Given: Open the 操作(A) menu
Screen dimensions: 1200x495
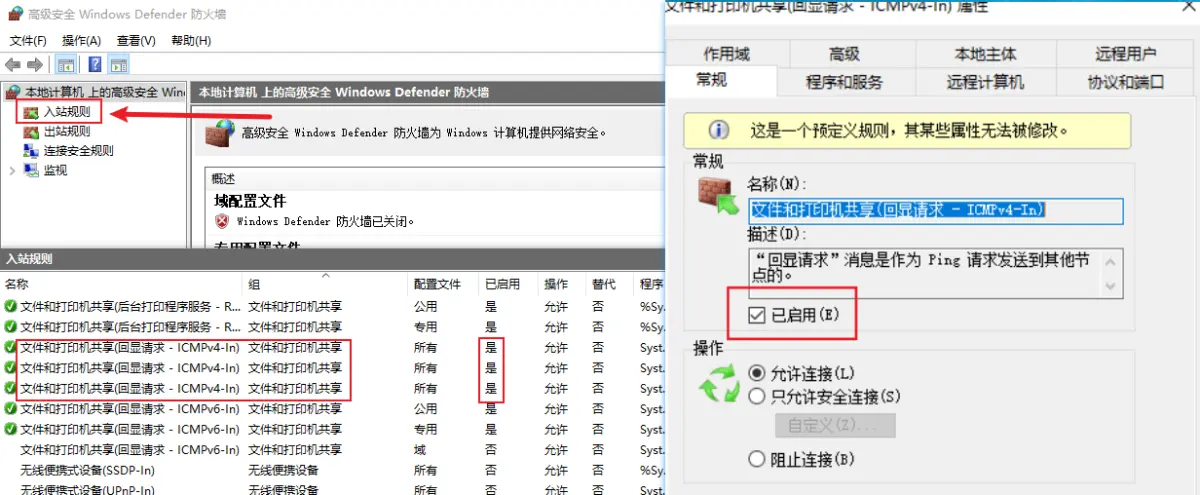Looking at the screenshot, I should [x=81, y=41].
